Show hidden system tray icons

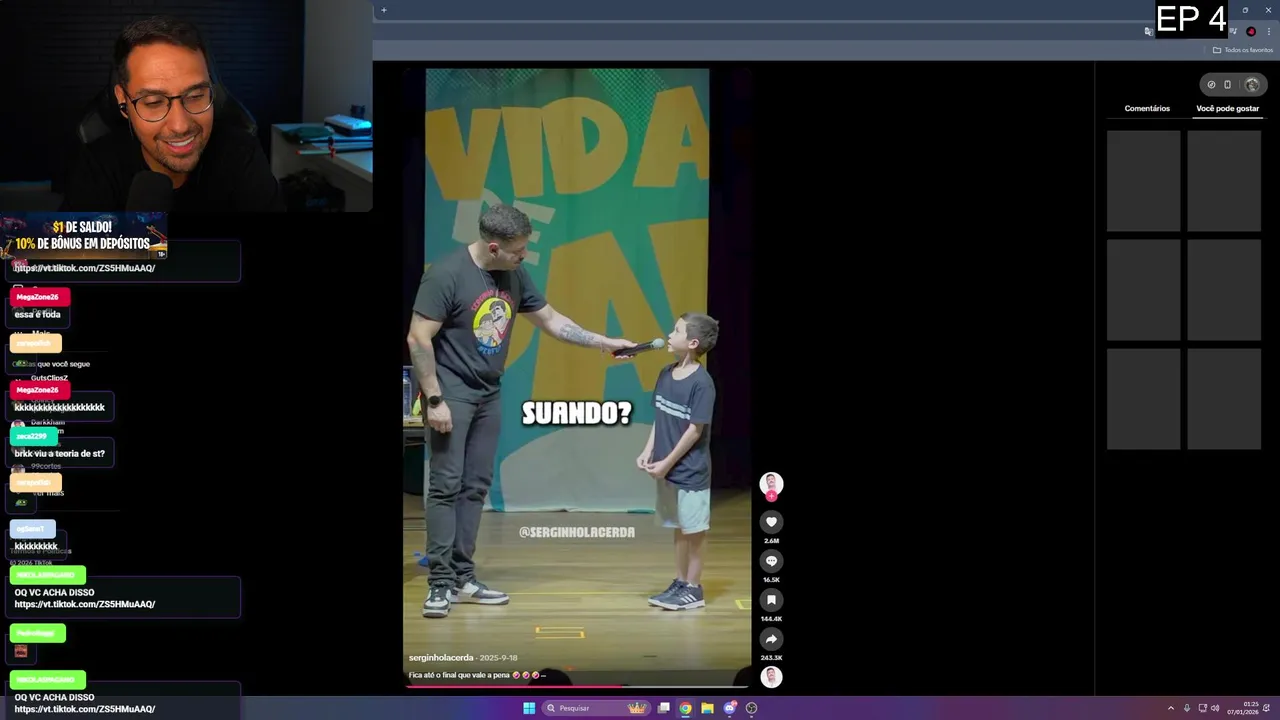pyautogui.click(x=1171, y=708)
